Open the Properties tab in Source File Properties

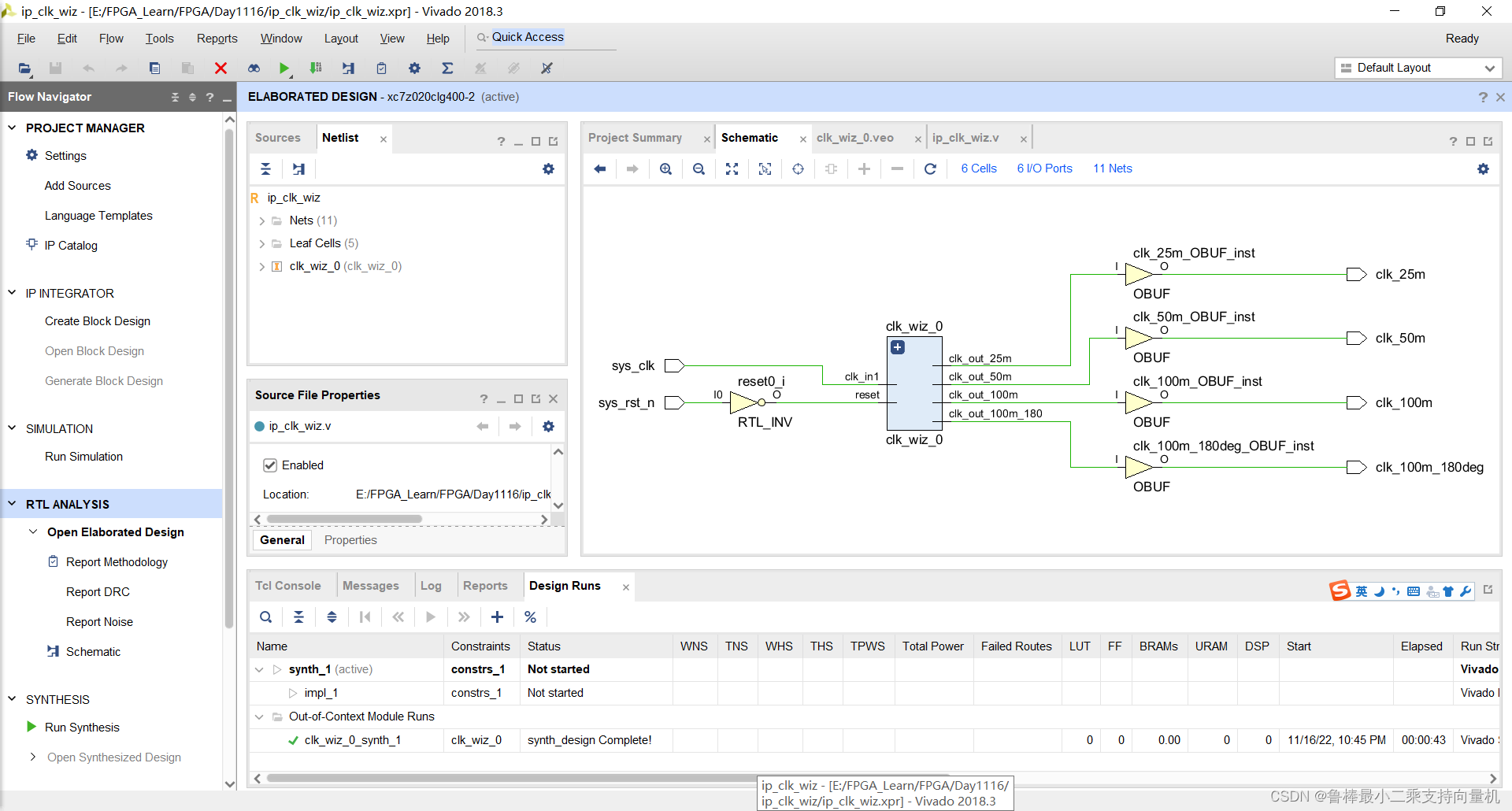[350, 540]
